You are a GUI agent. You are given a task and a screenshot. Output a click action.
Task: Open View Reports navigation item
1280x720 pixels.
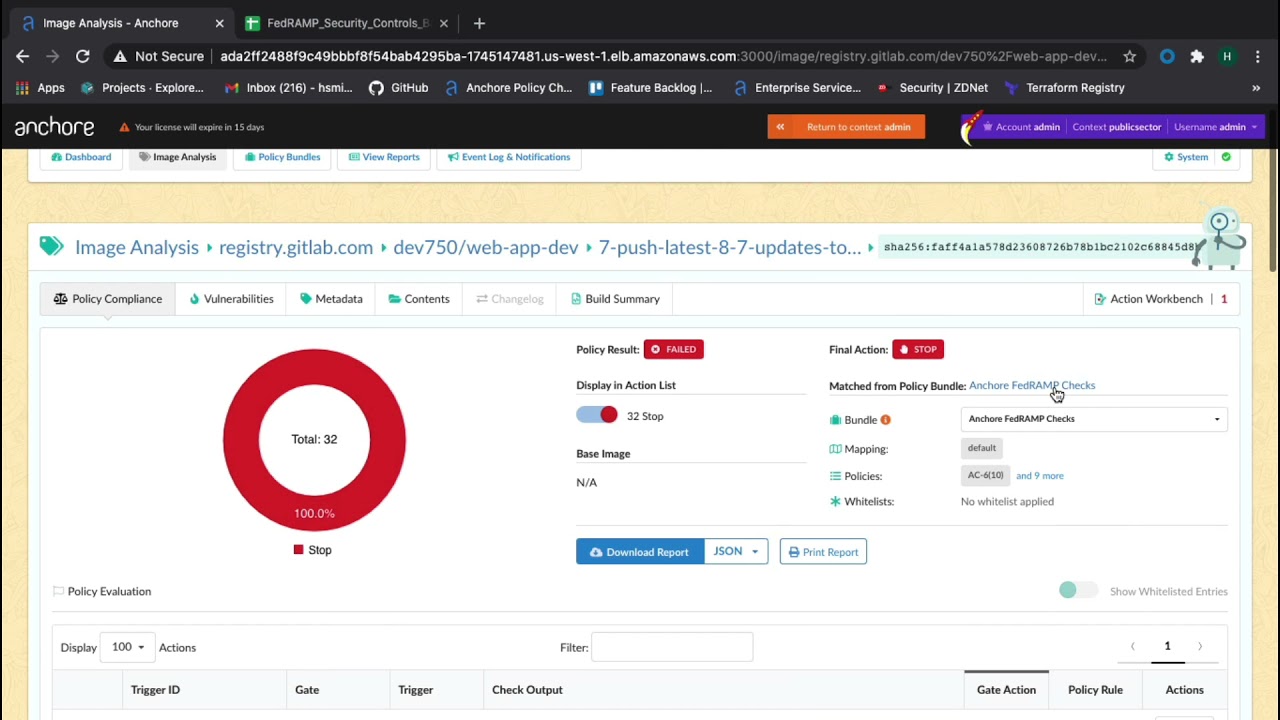(x=384, y=157)
